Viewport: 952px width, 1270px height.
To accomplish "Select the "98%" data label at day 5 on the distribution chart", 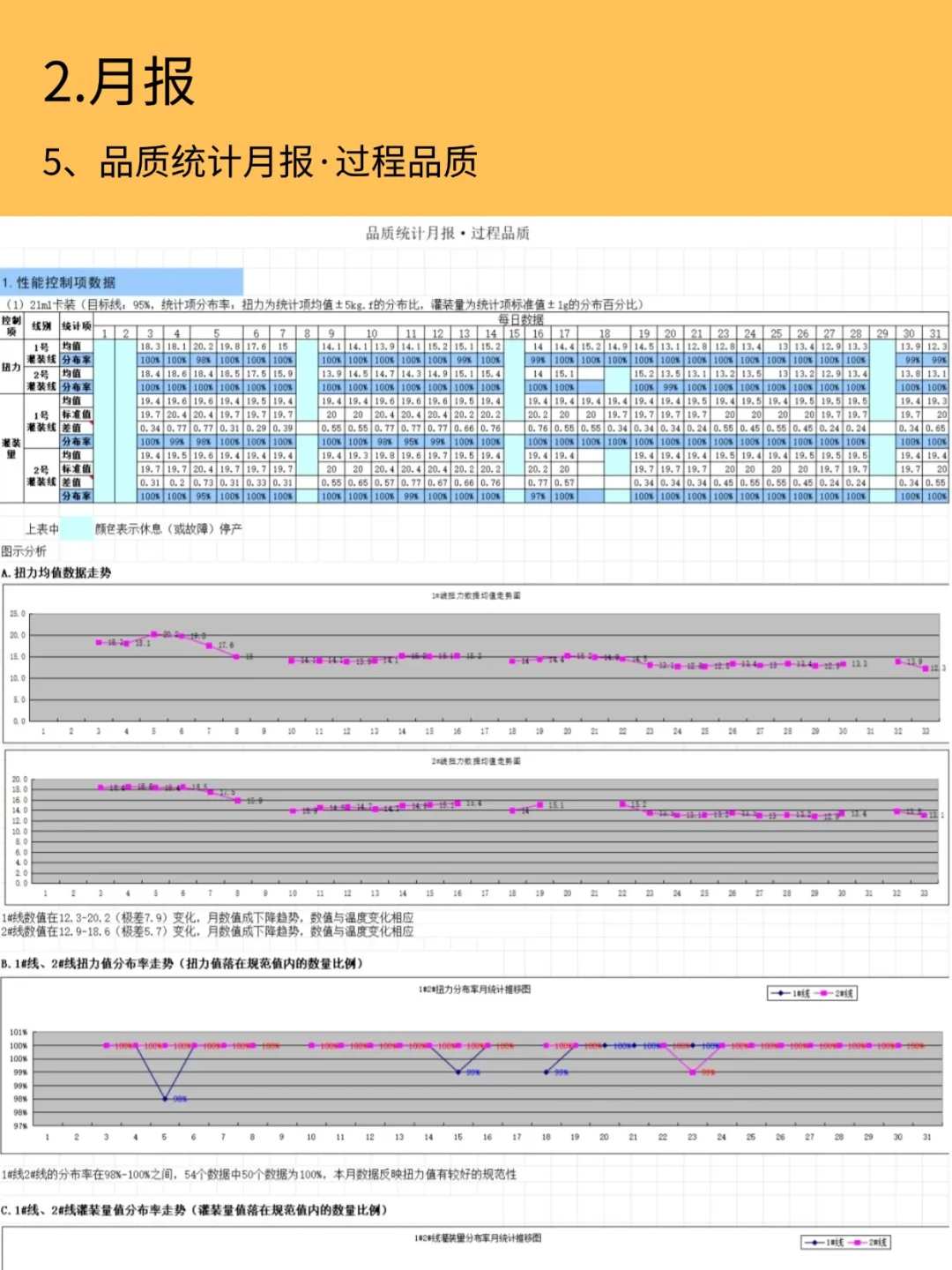I will [180, 1099].
